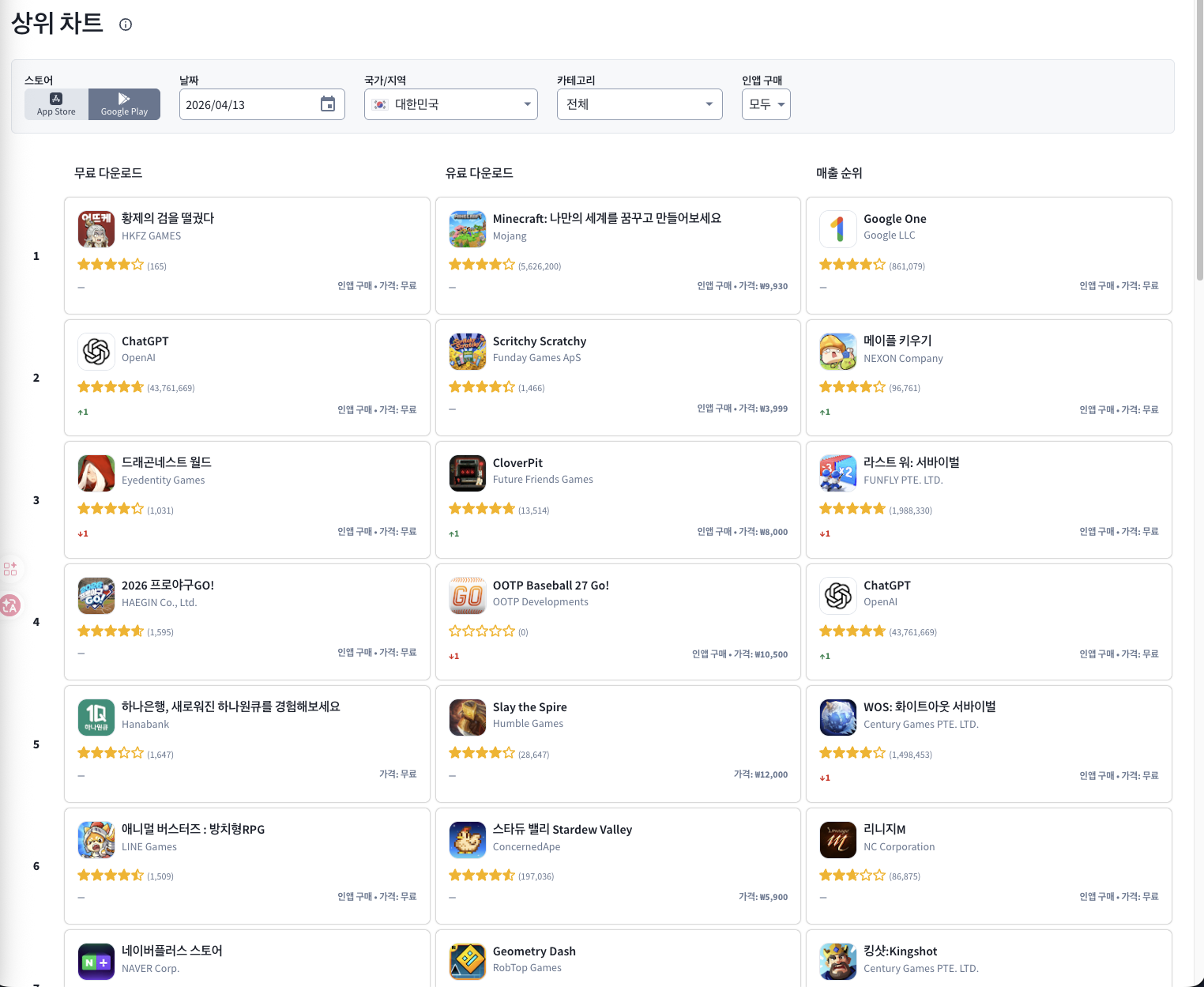This screenshot has width=1204, height=987.
Task: Click the 리니지M star rating
Action: (x=852, y=875)
